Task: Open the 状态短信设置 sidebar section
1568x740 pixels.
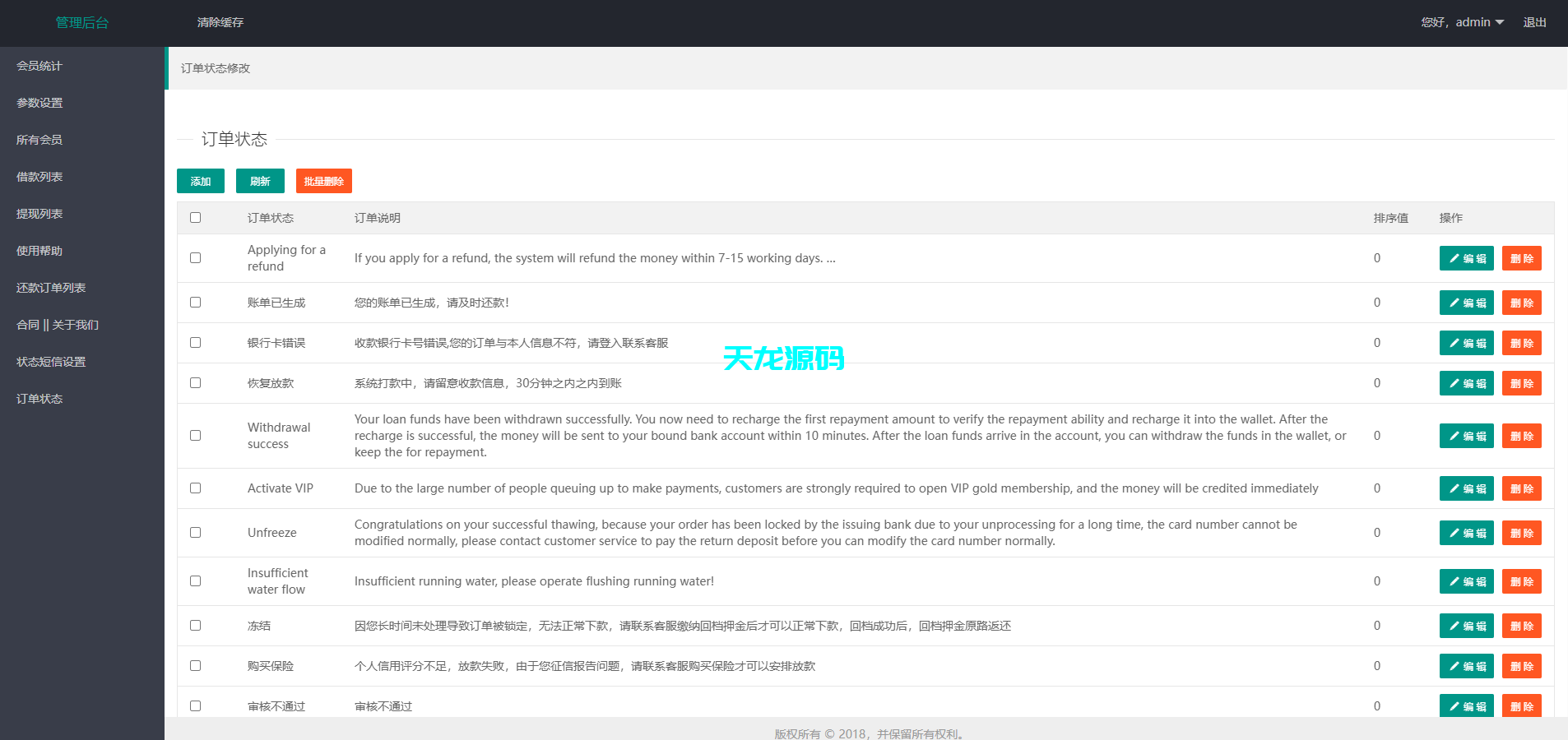Action: coord(49,361)
